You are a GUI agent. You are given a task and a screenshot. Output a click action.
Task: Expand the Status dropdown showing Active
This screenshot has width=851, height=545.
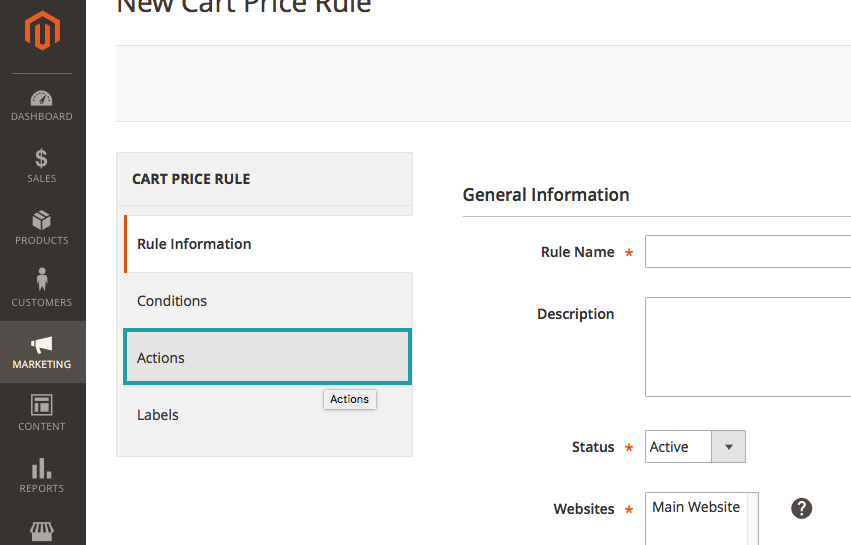[x=695, y=447]
